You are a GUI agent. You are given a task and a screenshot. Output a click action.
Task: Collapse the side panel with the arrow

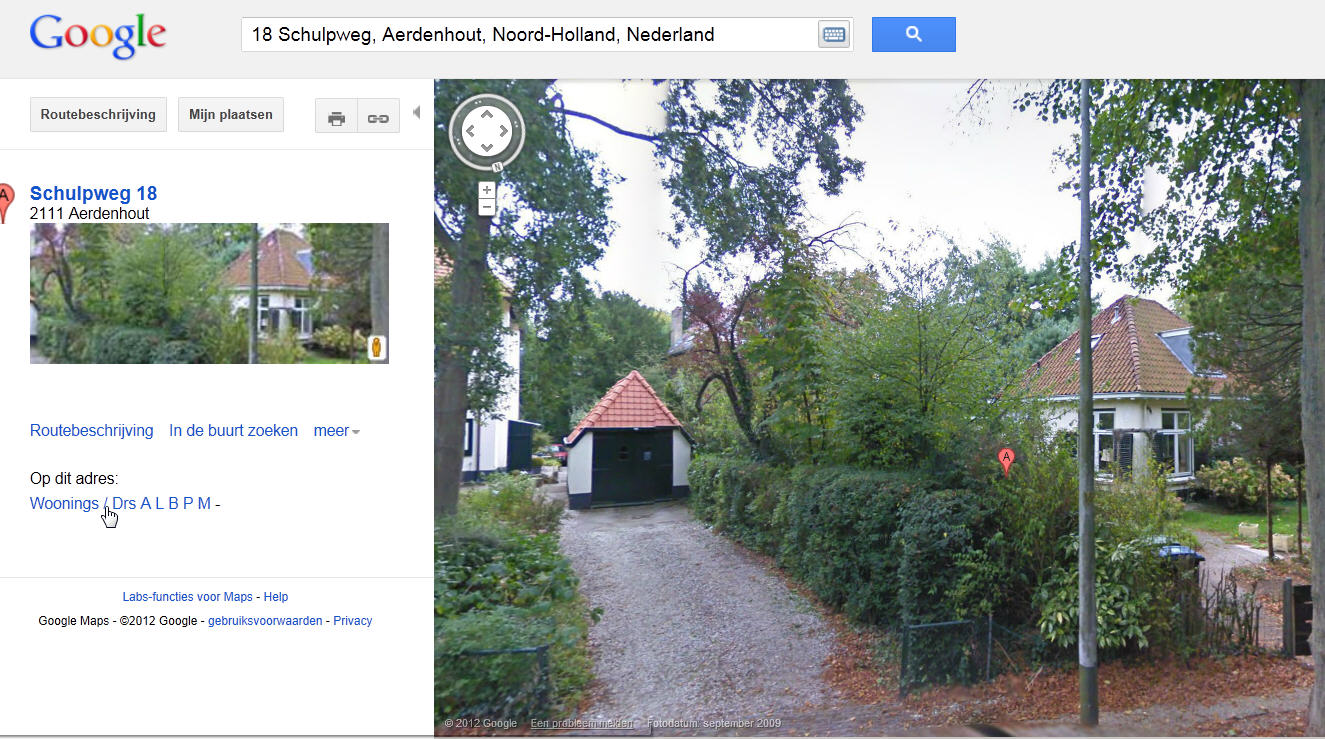tap(417, 113)
